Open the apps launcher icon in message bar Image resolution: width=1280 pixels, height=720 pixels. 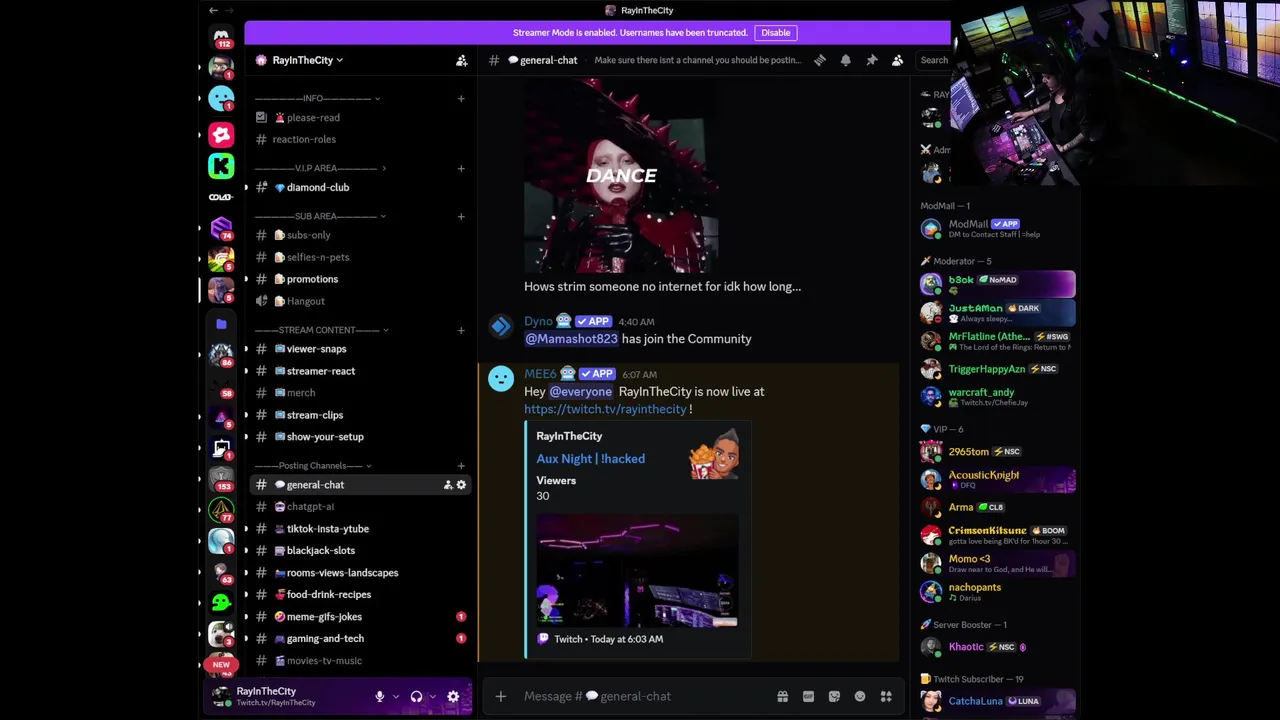[x=886, y=696]
